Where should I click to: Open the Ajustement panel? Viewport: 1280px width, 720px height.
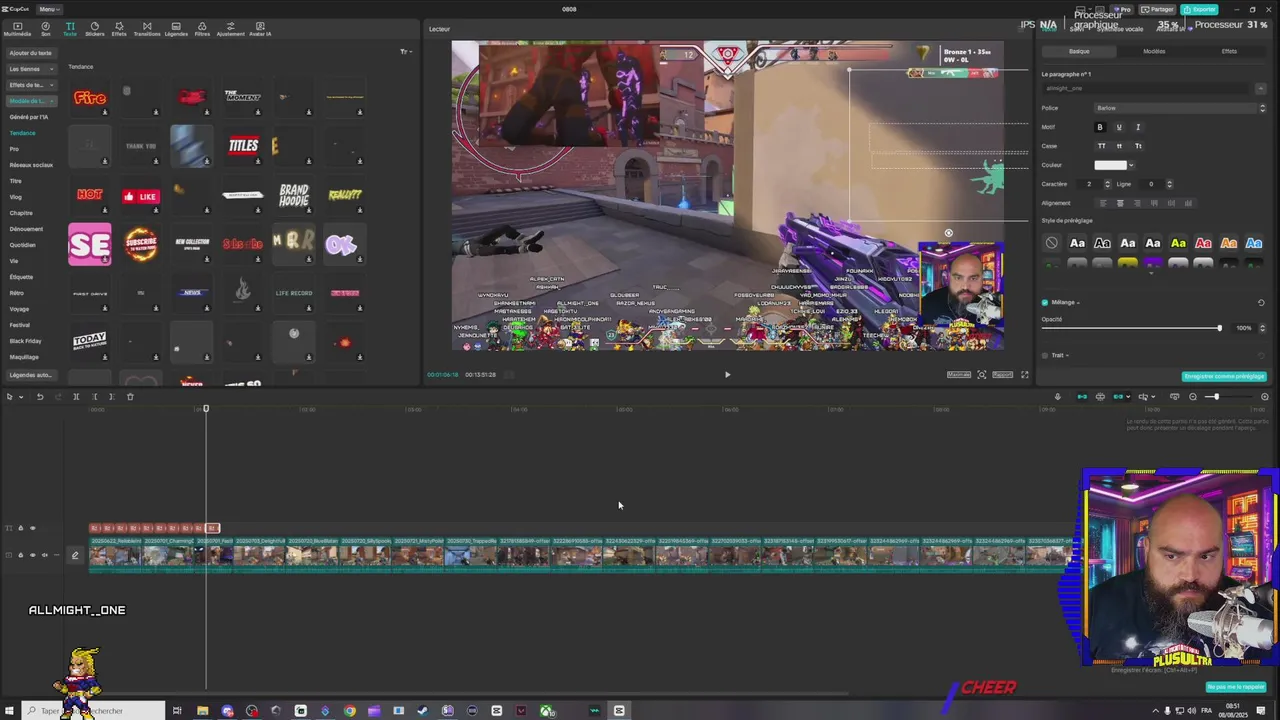[x=230, y=29]
